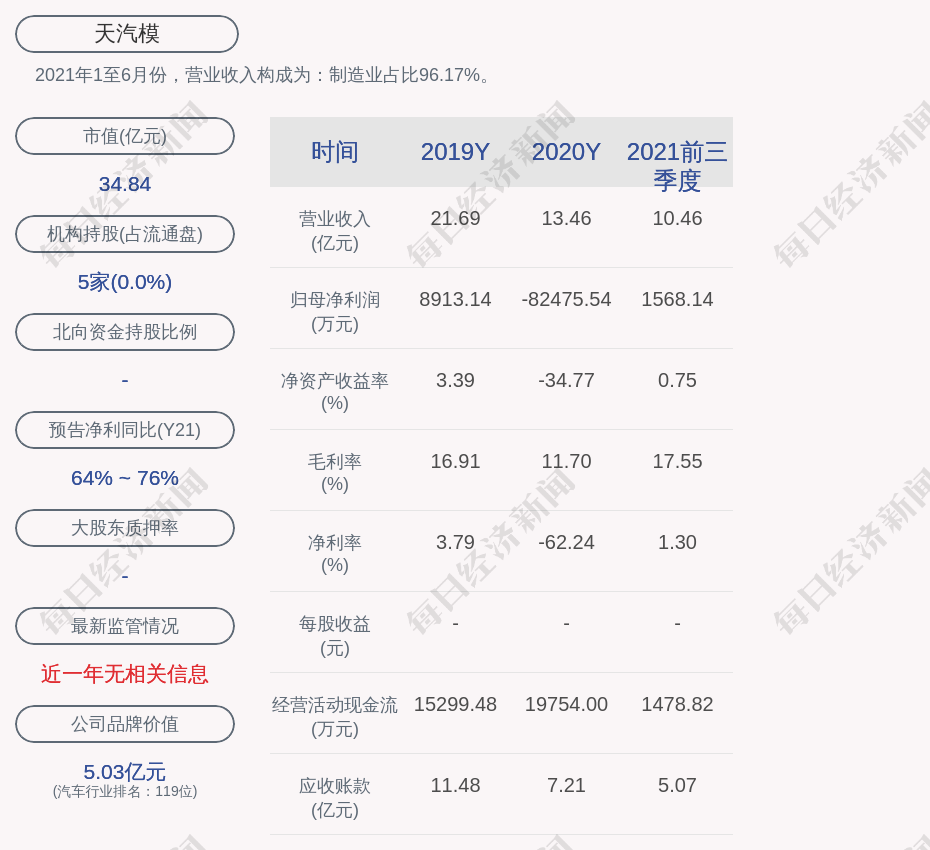Select net profit value -82475.54
This screenshot has width=930, height=850.
(x=566, y=299)
